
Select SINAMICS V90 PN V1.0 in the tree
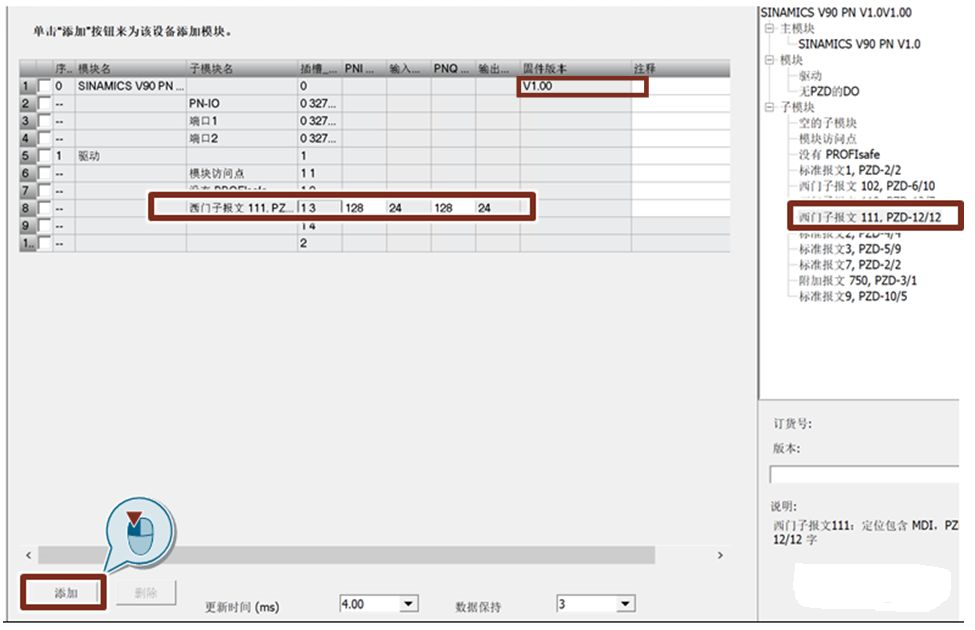859,44
